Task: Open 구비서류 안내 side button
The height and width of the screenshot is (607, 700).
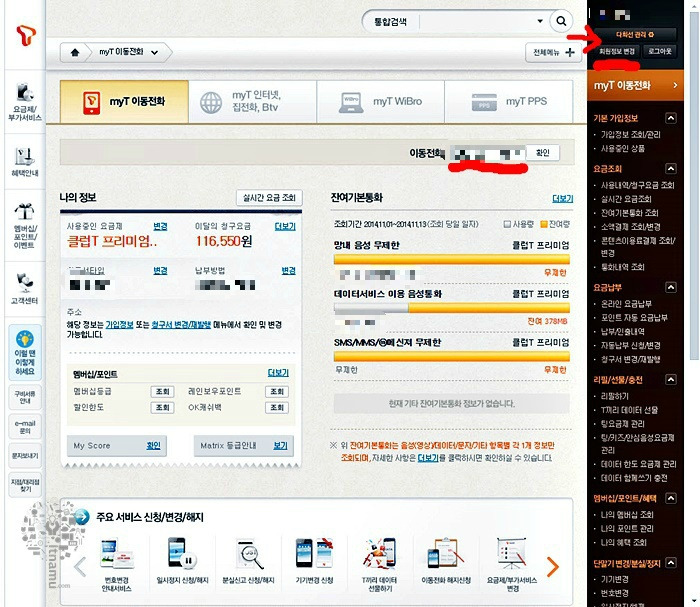Action: tap(25, 397)
